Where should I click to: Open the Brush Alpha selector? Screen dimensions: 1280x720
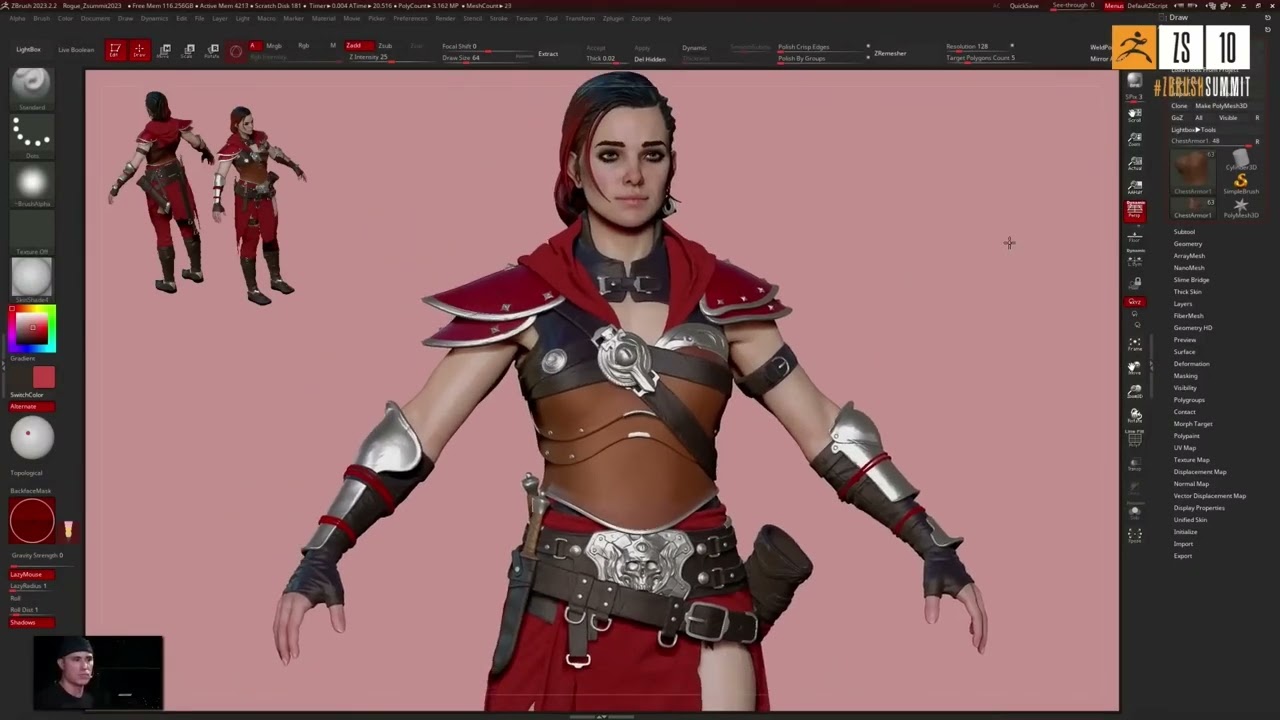(x=31, y=184)
